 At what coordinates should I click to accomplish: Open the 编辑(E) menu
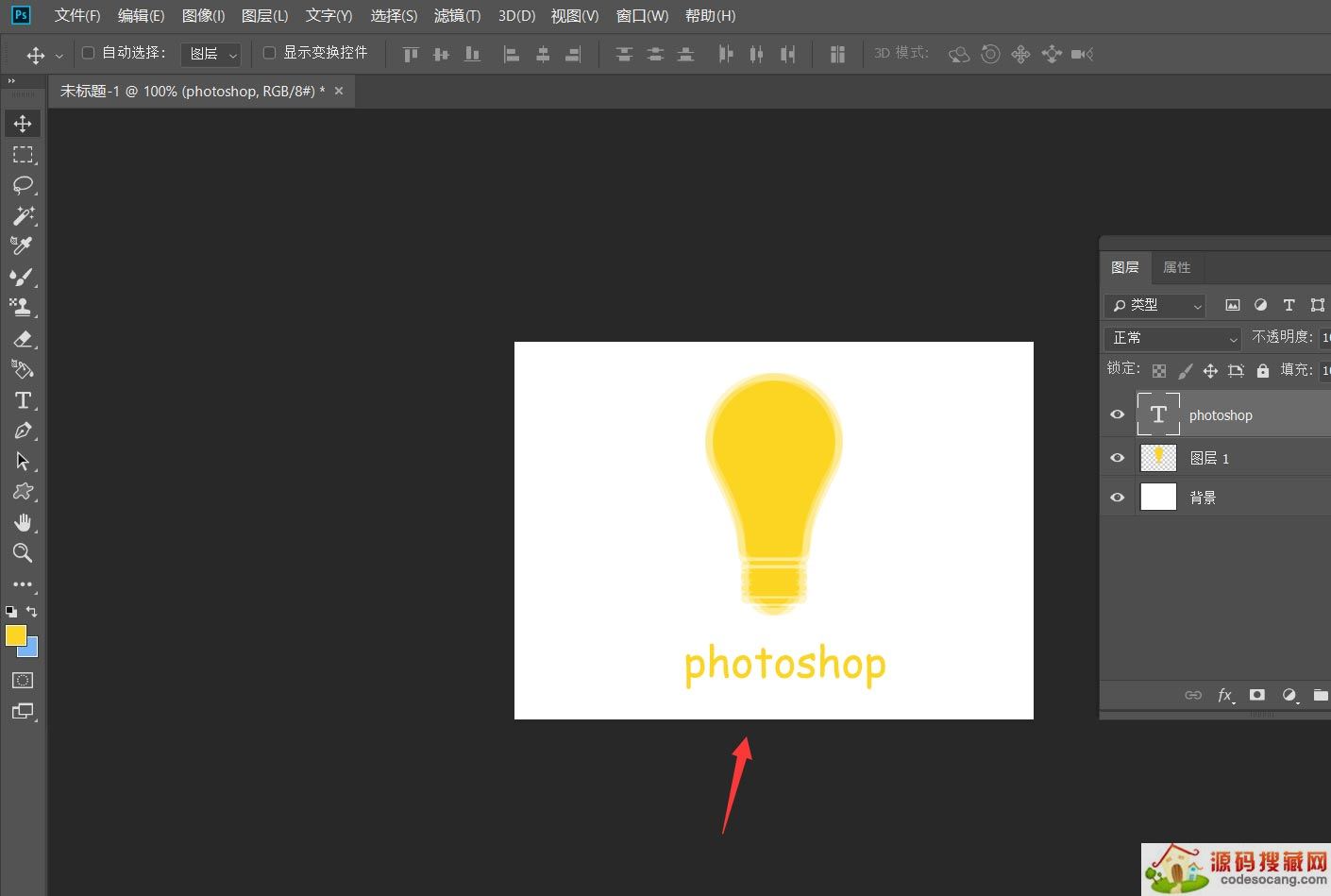pyautogui.click(x=141, y=16)
